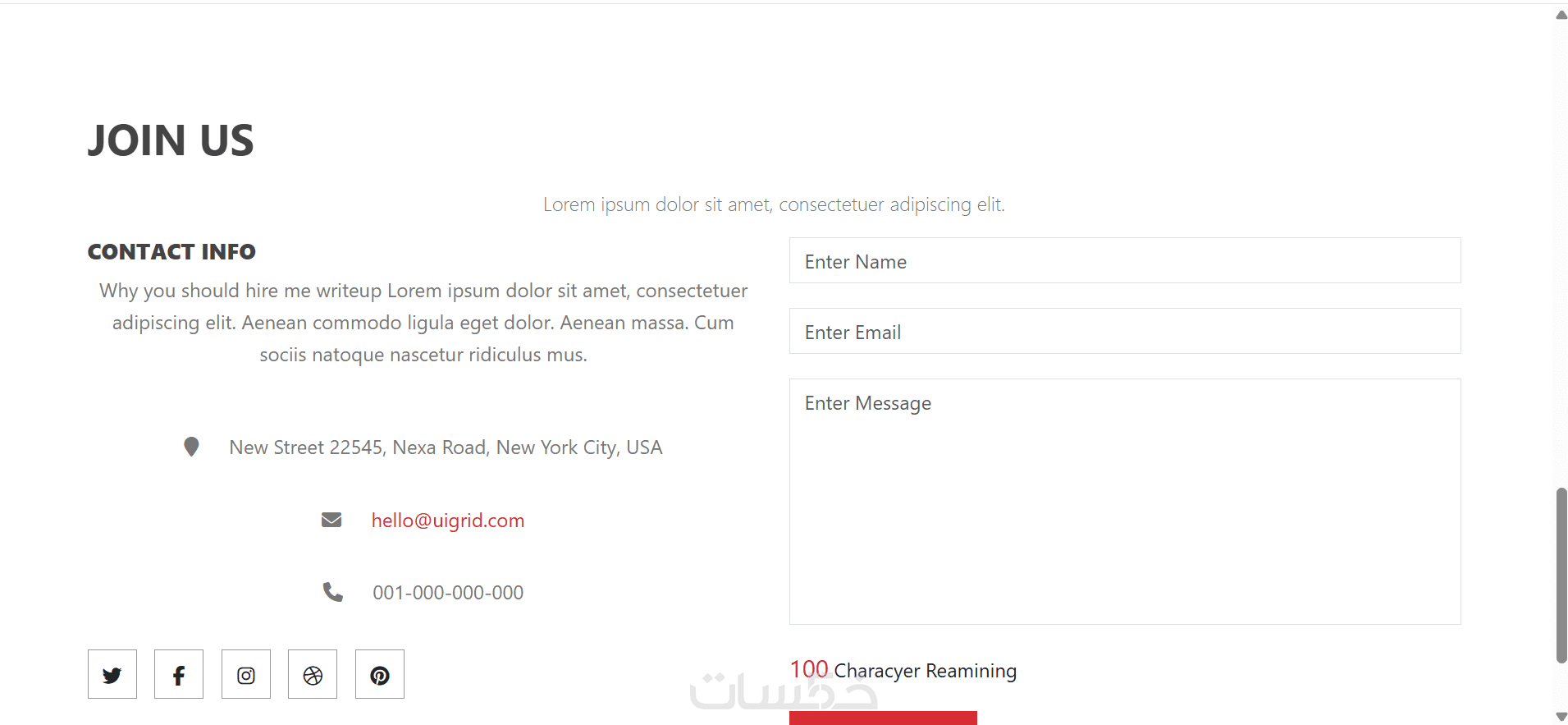Focus the Enter Email field
This screenshot has width=1568, height=725.
(1124, 332)
